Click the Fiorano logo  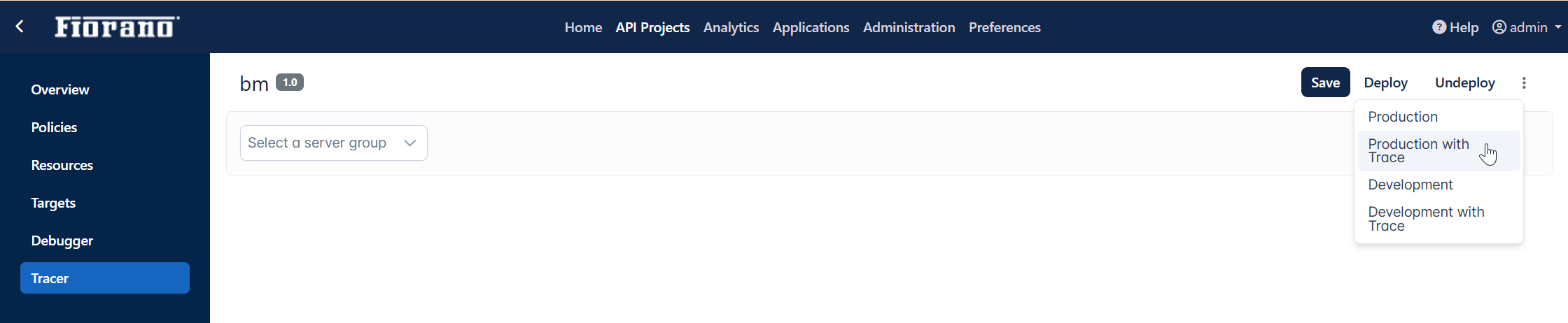click(x=117, y=27)
